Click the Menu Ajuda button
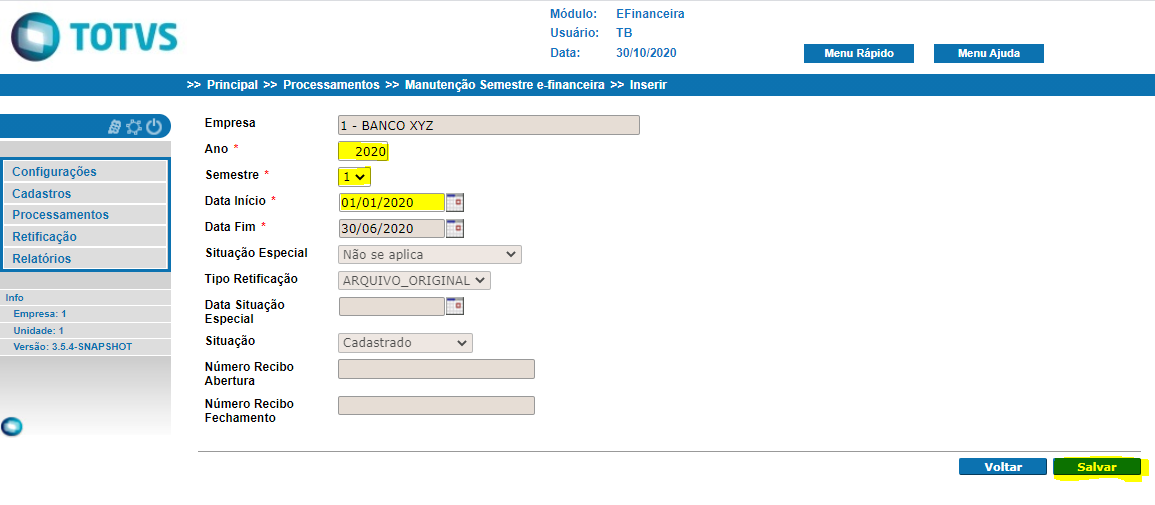The height and width of the screenshot is (505, 1155). click(x=989, y=54)
